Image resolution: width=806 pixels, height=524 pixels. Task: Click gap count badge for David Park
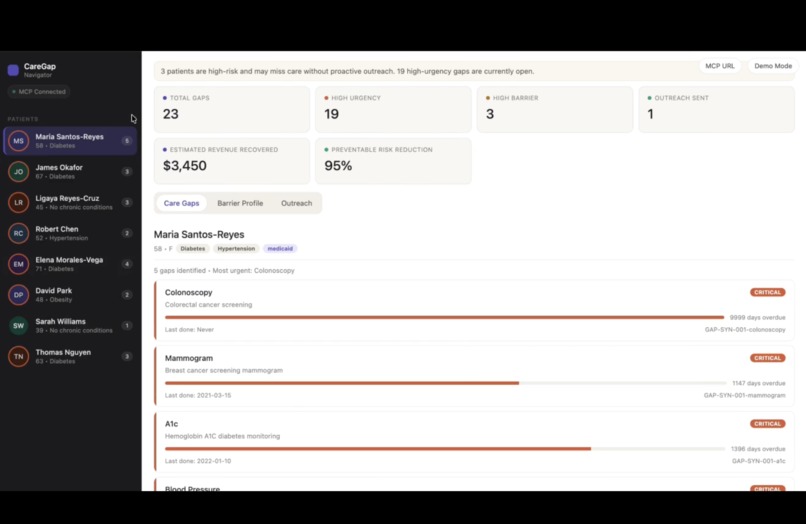click(x=127, y=295)
